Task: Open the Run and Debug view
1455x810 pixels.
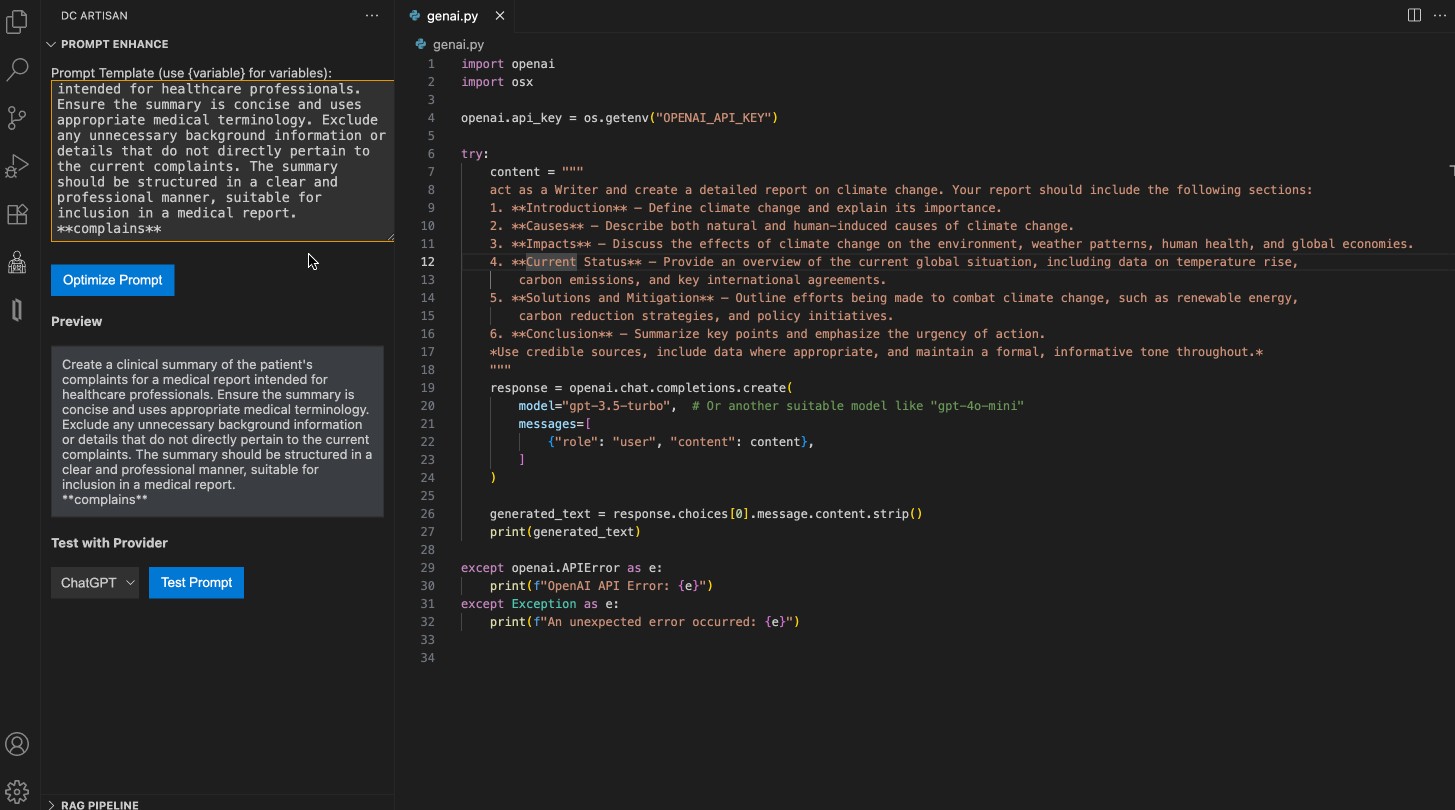Action: coord(17,166)
